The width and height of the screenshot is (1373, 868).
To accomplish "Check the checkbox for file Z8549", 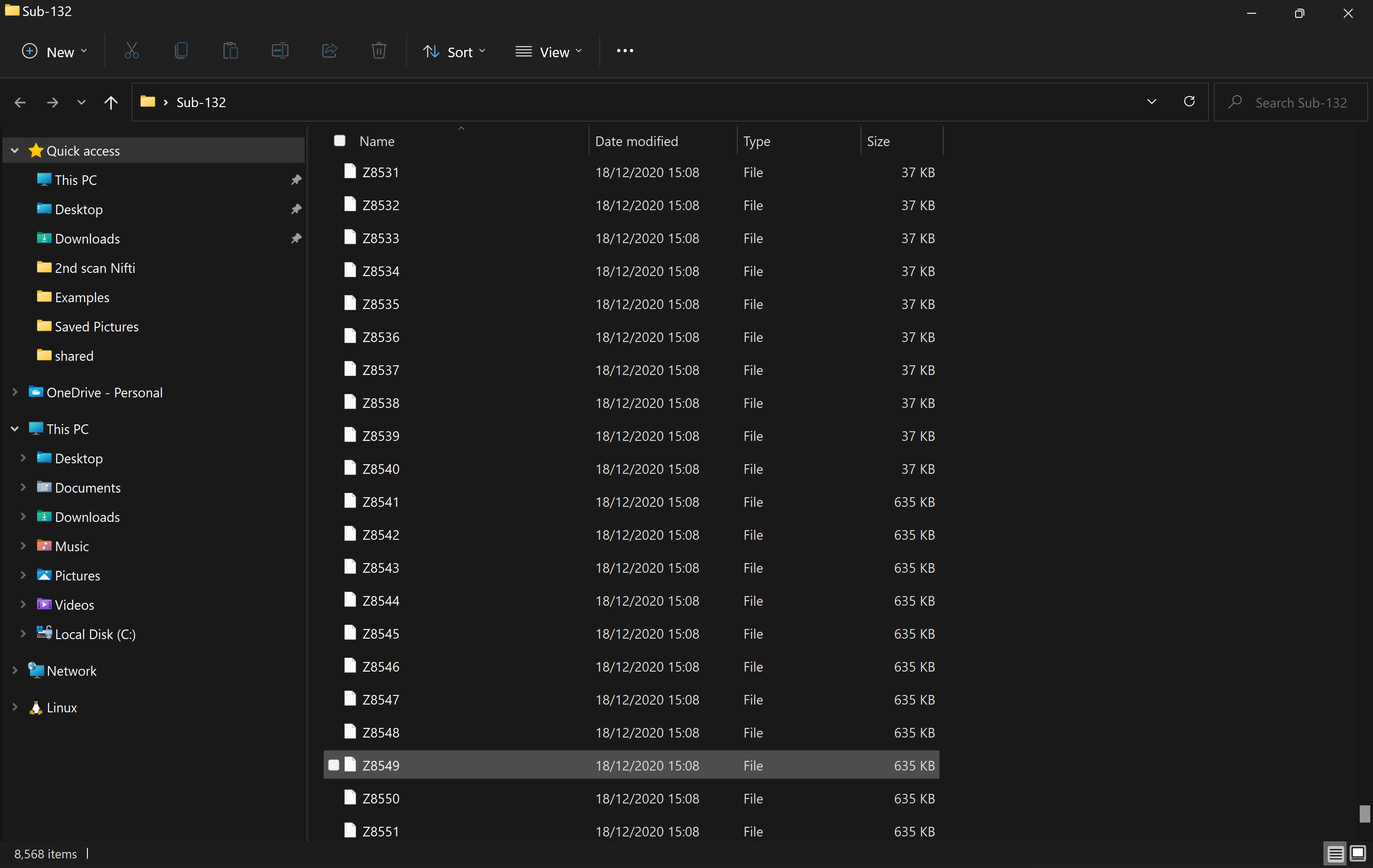I will 334,765.
